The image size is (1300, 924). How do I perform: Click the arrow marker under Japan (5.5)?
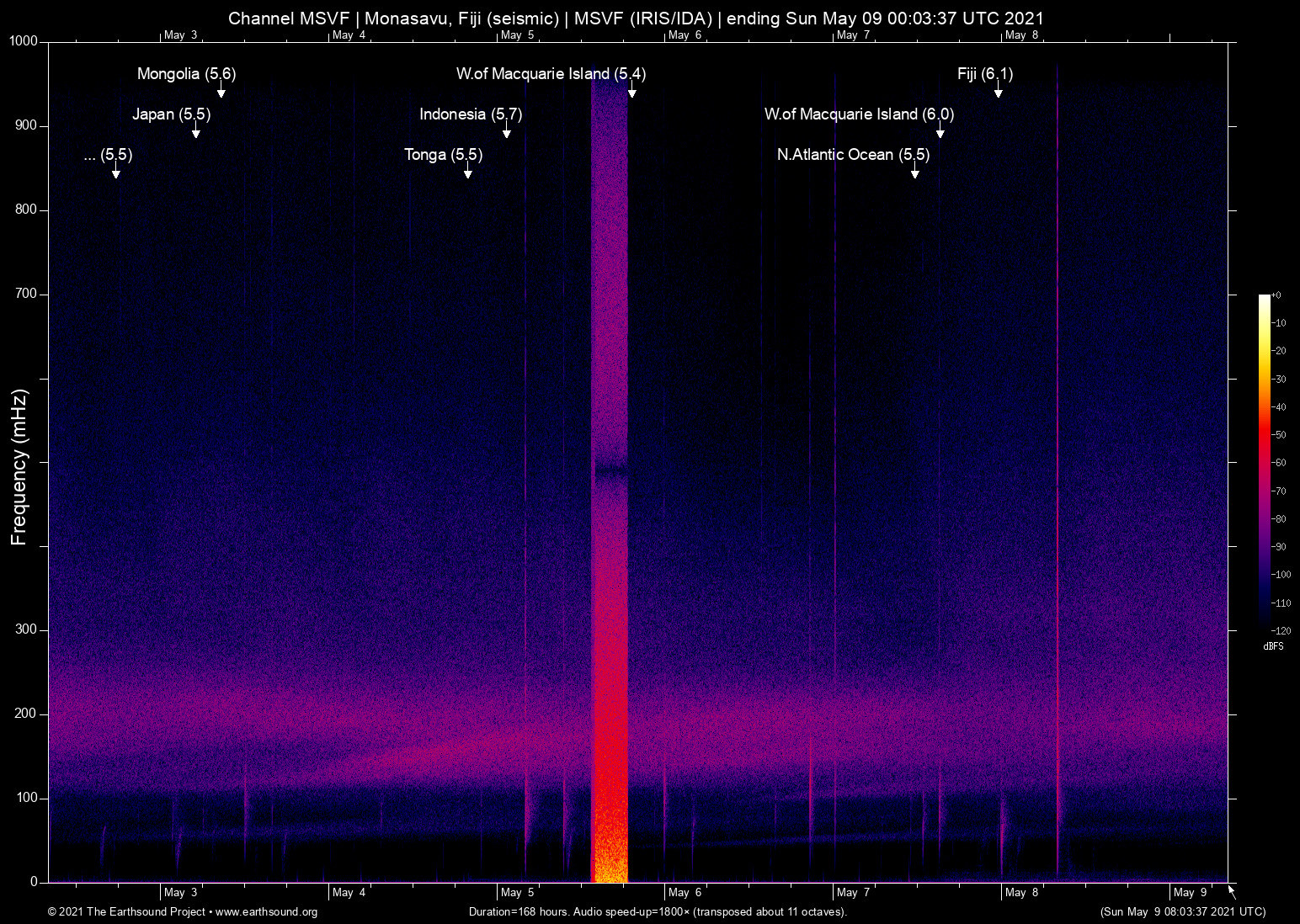pos(196,130)
